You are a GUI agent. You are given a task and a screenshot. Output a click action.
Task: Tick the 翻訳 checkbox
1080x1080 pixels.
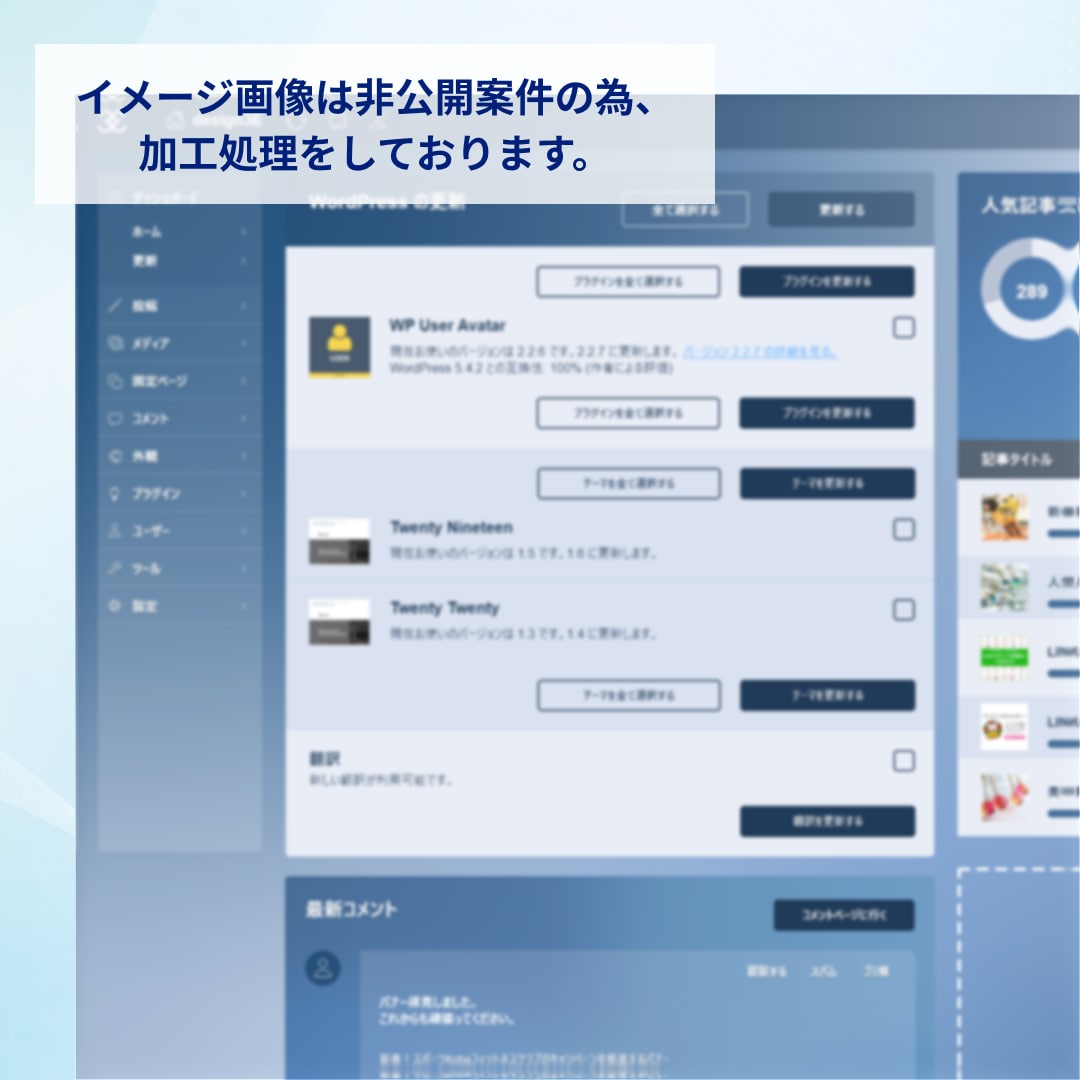(904, 761)
